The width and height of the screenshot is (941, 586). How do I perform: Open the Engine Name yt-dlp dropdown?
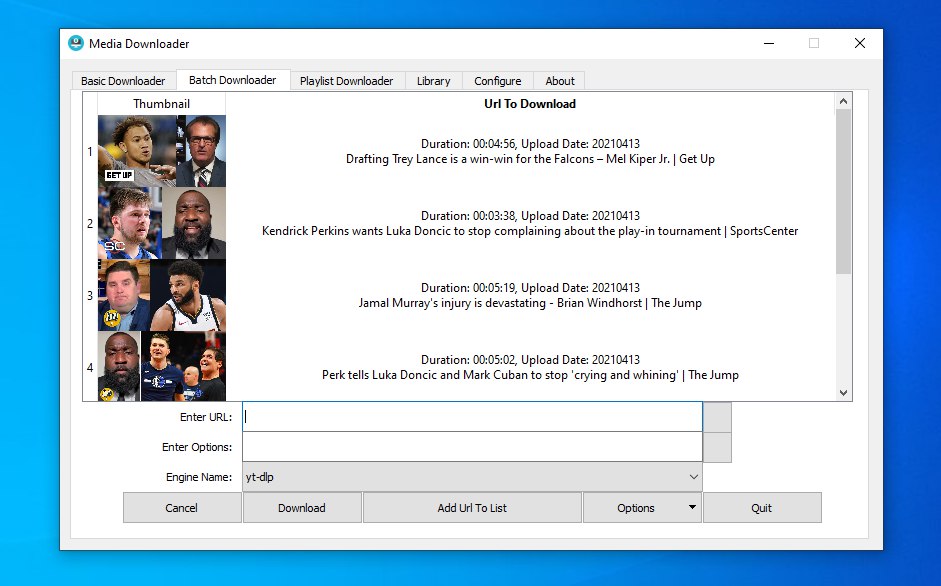click(472, 477)
